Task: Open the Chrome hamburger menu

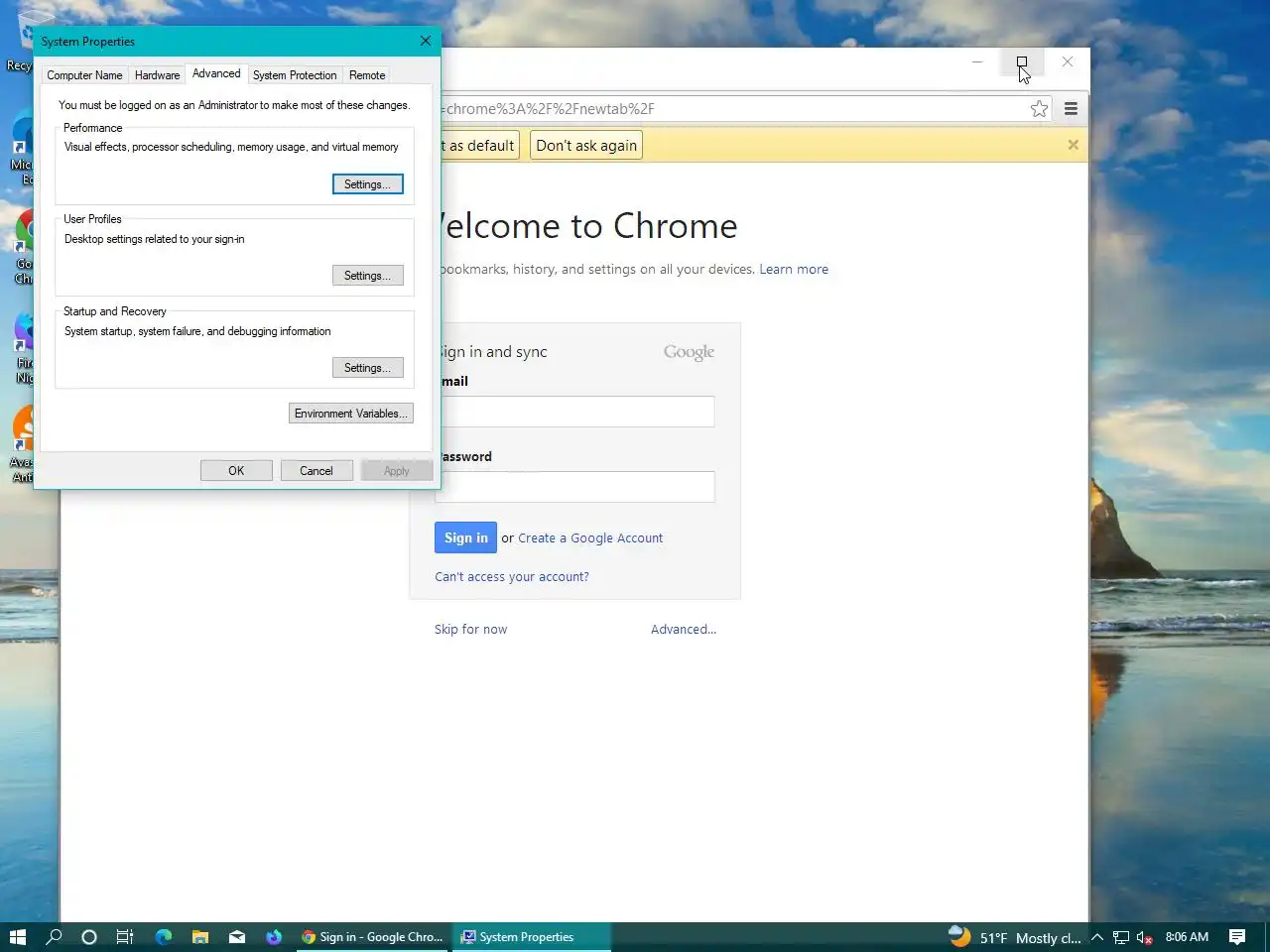Action: click(1071, 109)
